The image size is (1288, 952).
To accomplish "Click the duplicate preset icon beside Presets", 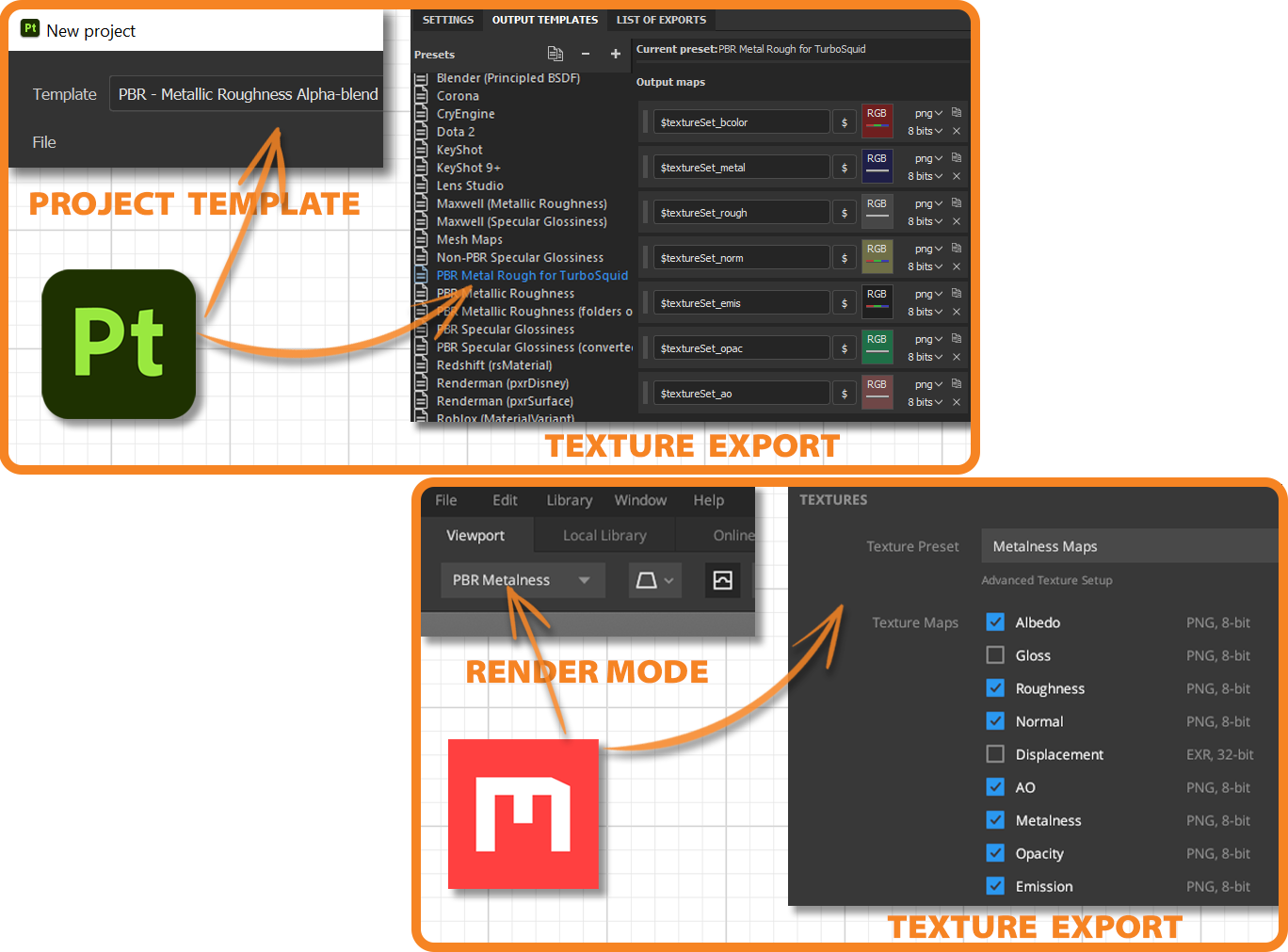I will [x=555, y=54].
